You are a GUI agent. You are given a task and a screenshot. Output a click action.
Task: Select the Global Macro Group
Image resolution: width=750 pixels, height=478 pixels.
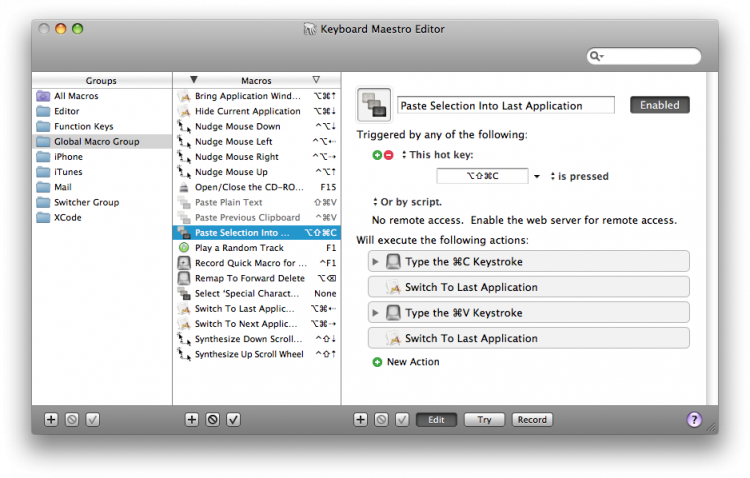click(102, 142)
